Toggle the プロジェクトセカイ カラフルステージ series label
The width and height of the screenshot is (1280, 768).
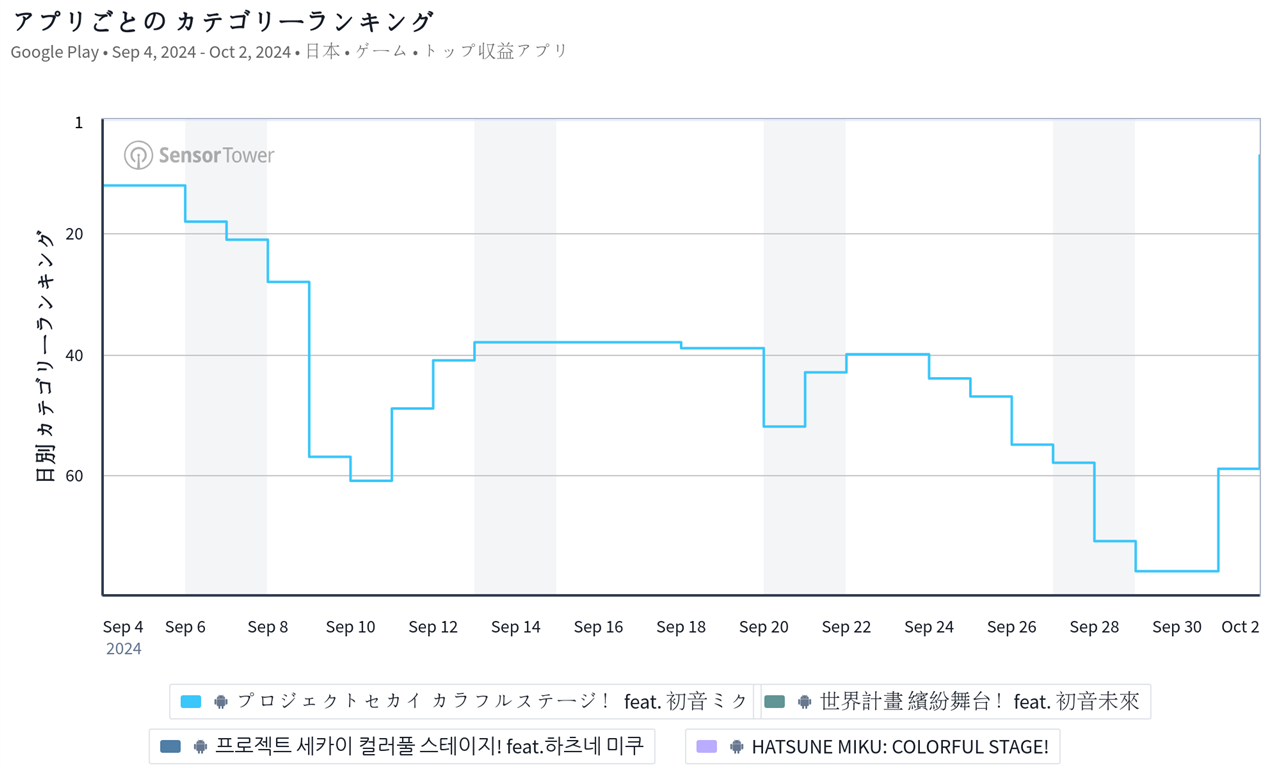[492, 702]
